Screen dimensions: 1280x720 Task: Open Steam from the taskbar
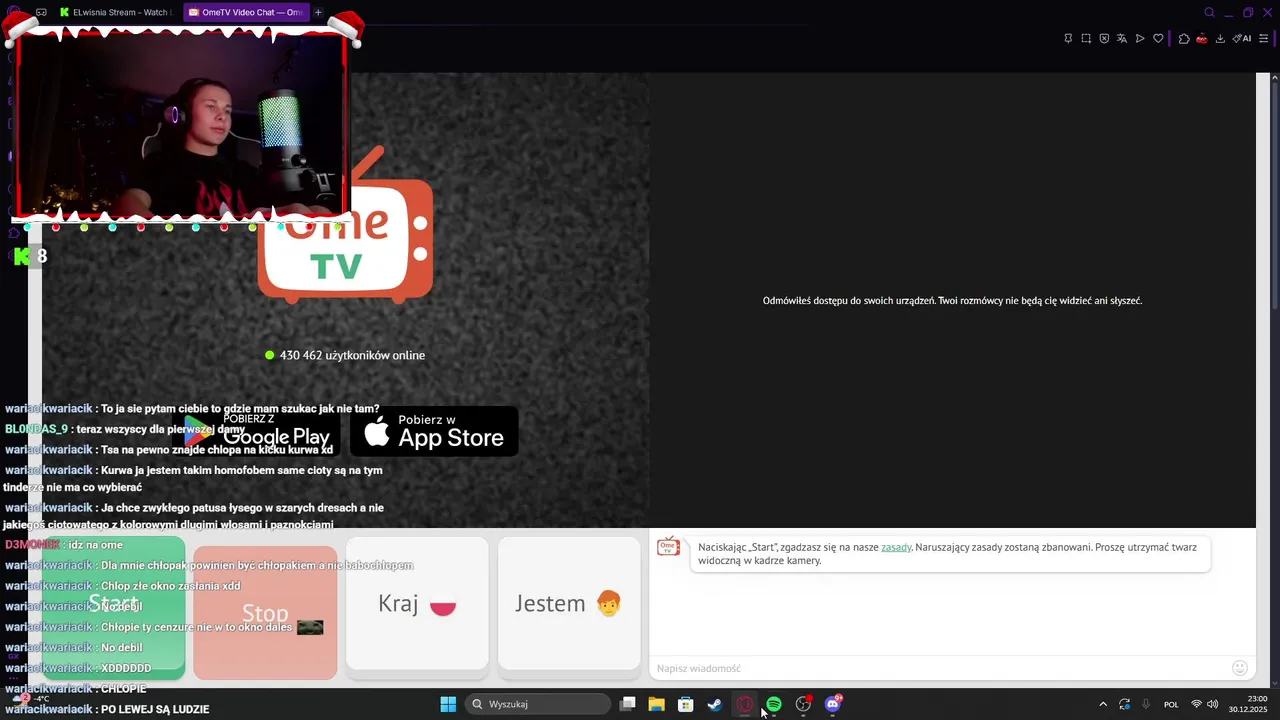point(714,704)
